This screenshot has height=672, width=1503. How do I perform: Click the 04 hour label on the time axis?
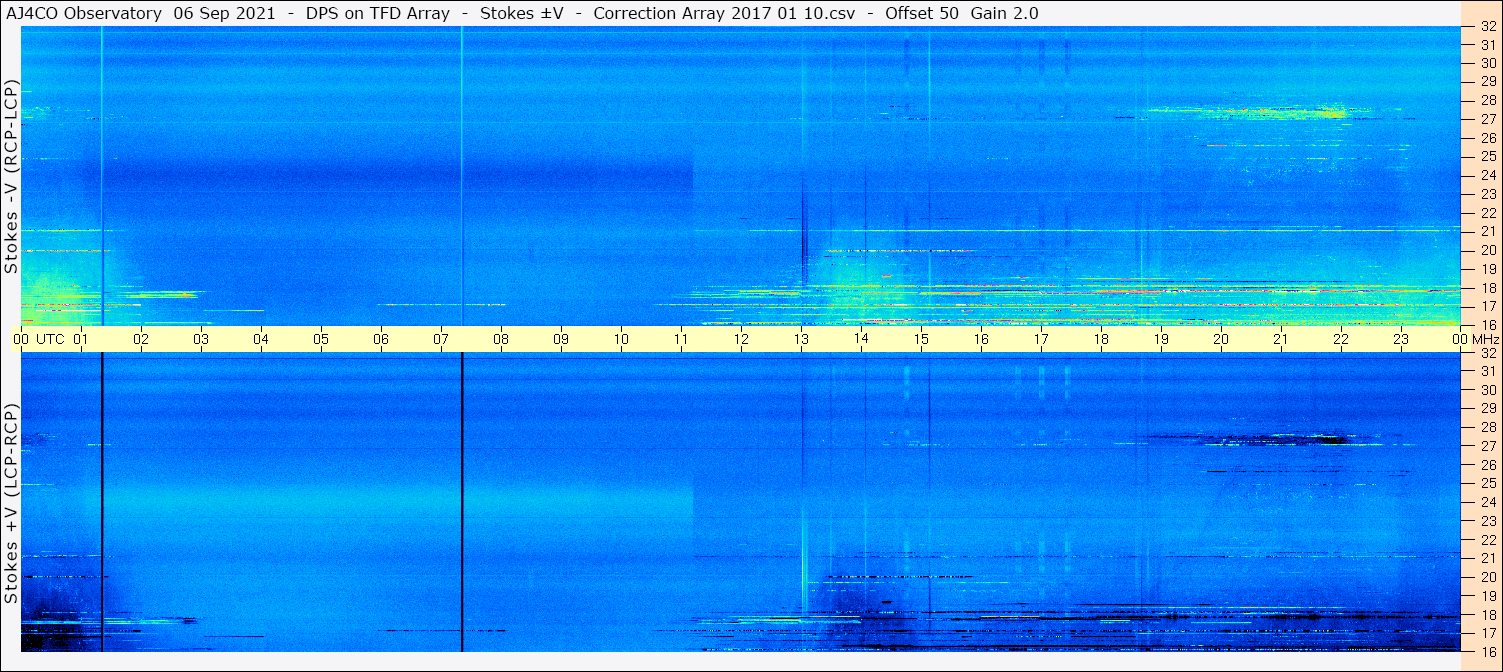(x=261, y=339)
